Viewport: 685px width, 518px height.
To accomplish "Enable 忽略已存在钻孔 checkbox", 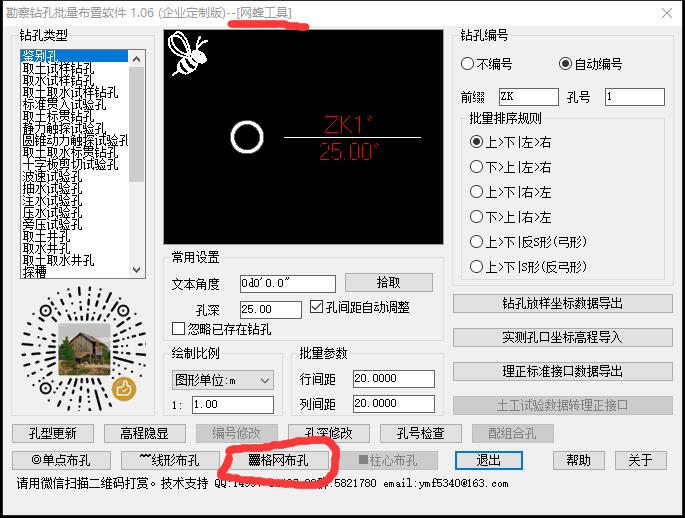I will [x=180, y=329].
